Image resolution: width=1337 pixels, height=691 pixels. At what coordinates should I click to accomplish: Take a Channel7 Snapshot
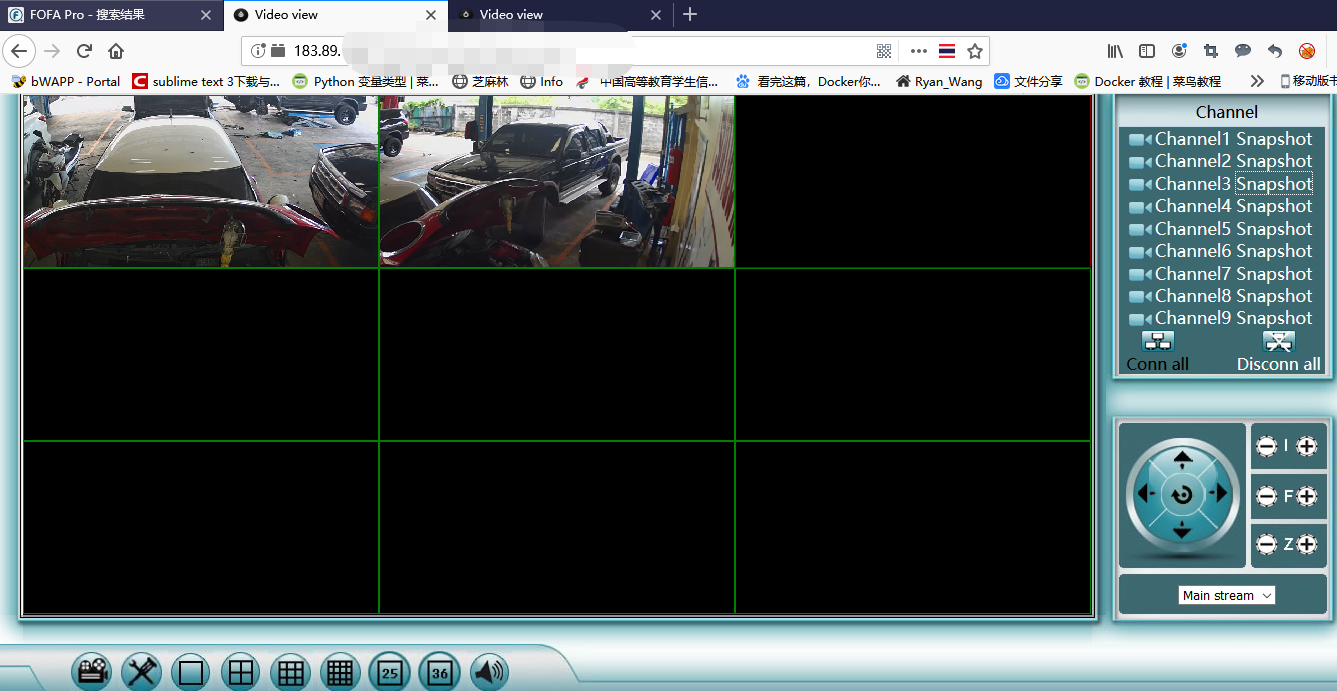[1273, 274]
